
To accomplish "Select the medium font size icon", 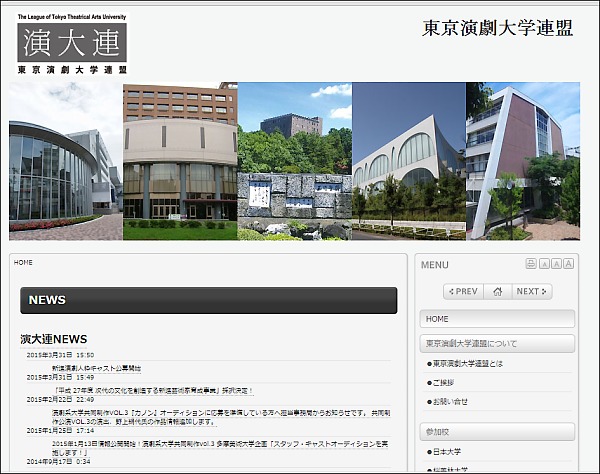I will tap(556, 264).
